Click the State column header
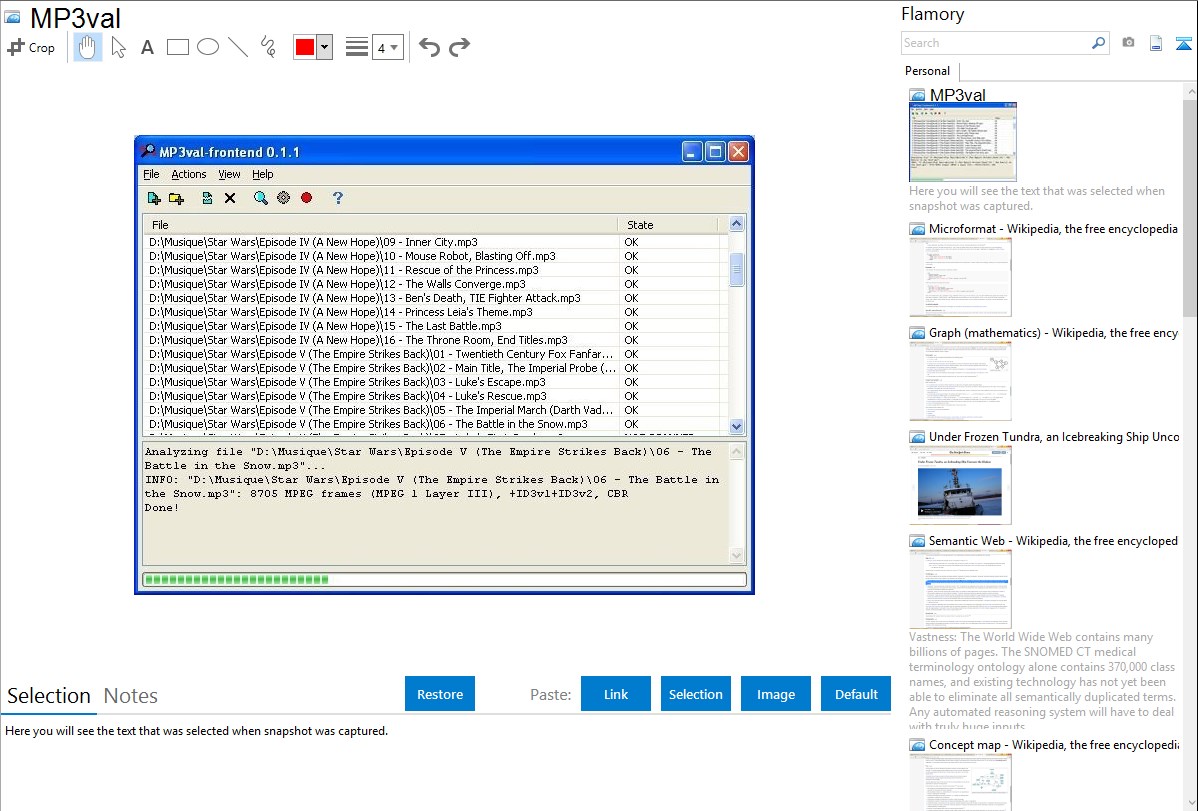Viewport: 1198px width, 811px height. 668,225
